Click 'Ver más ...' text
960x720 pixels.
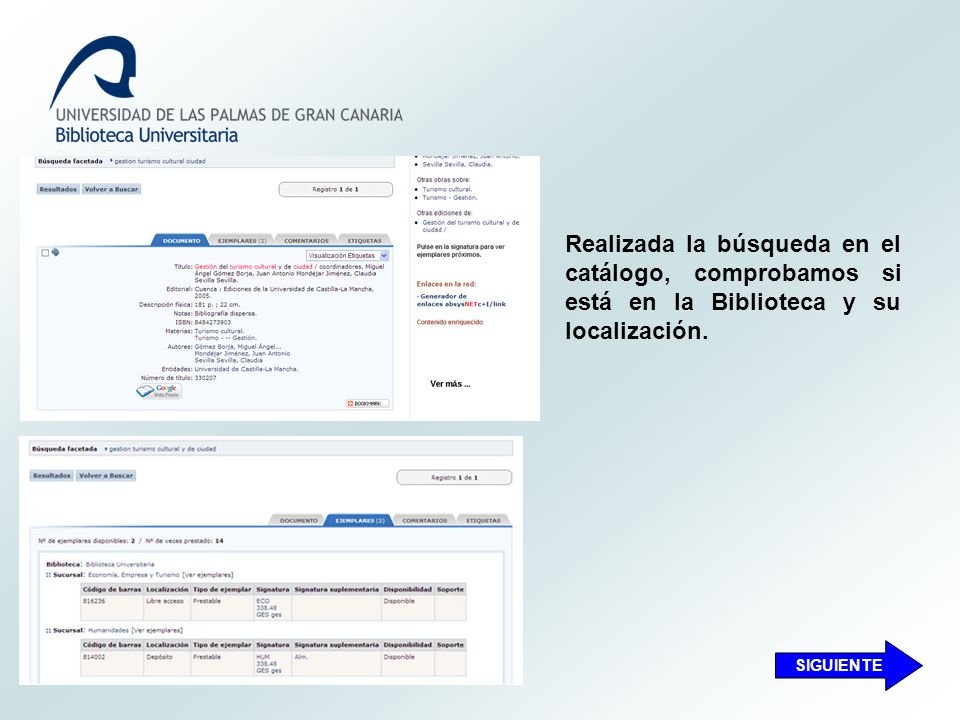click(x=450, y=384)
